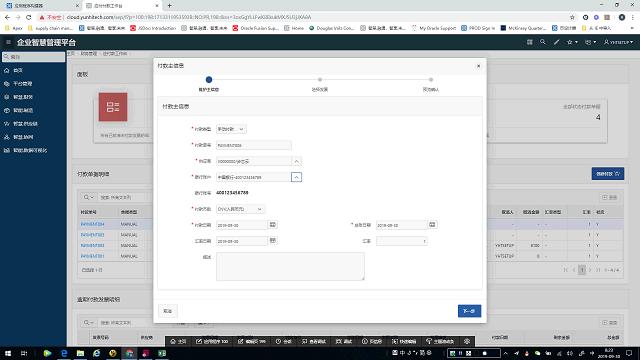The image size is (640, 360).
Task: Open the header dropdown next to the star
Action: pos(590,42)
